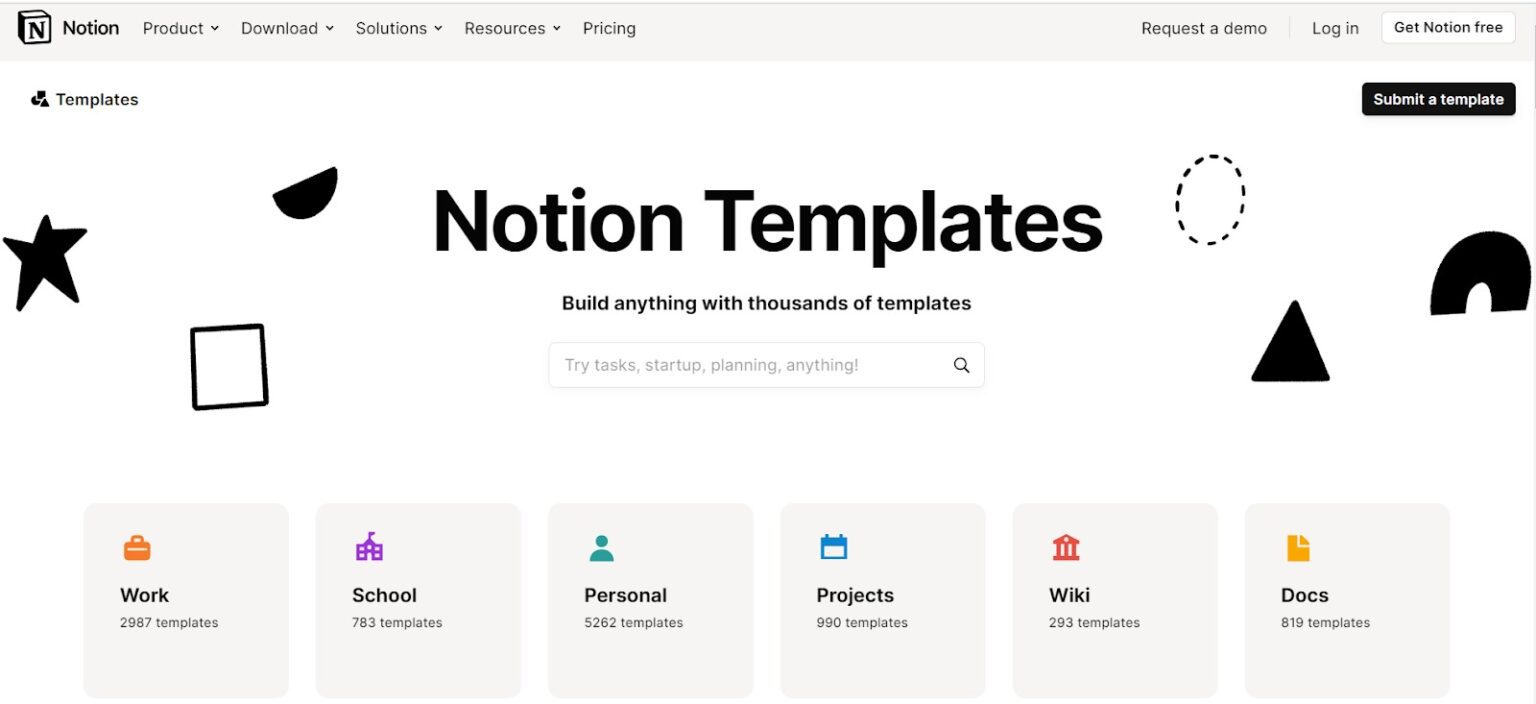The height and width of the screenshot is (704, 1536).
Task: Click the Docs document icon
Action: [x=1297, y=546]
